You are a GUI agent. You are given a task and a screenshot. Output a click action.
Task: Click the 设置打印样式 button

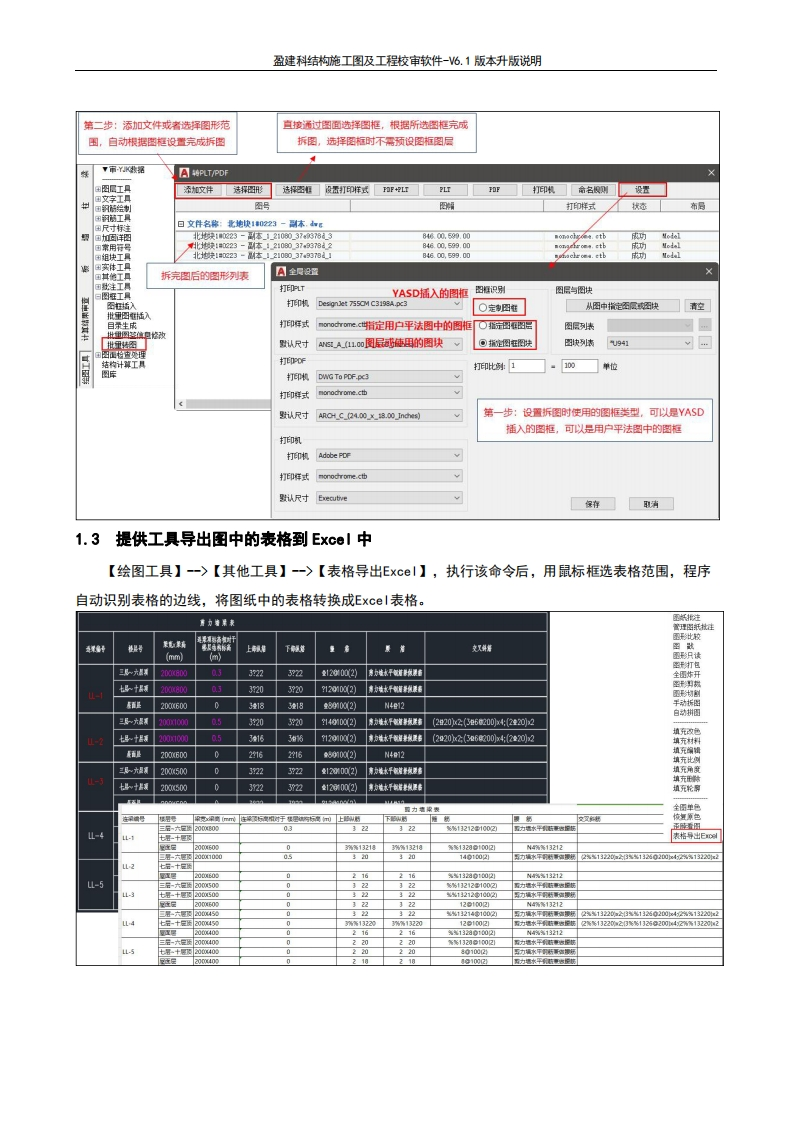[x=346, y=190]
